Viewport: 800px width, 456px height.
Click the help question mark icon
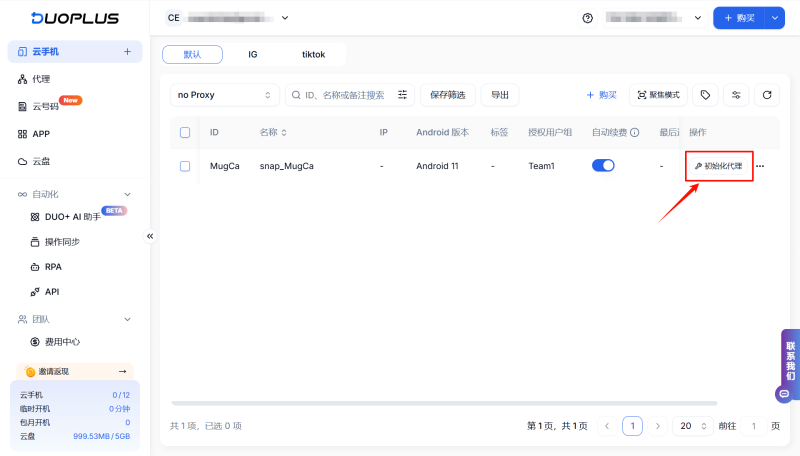click(587, 18)
